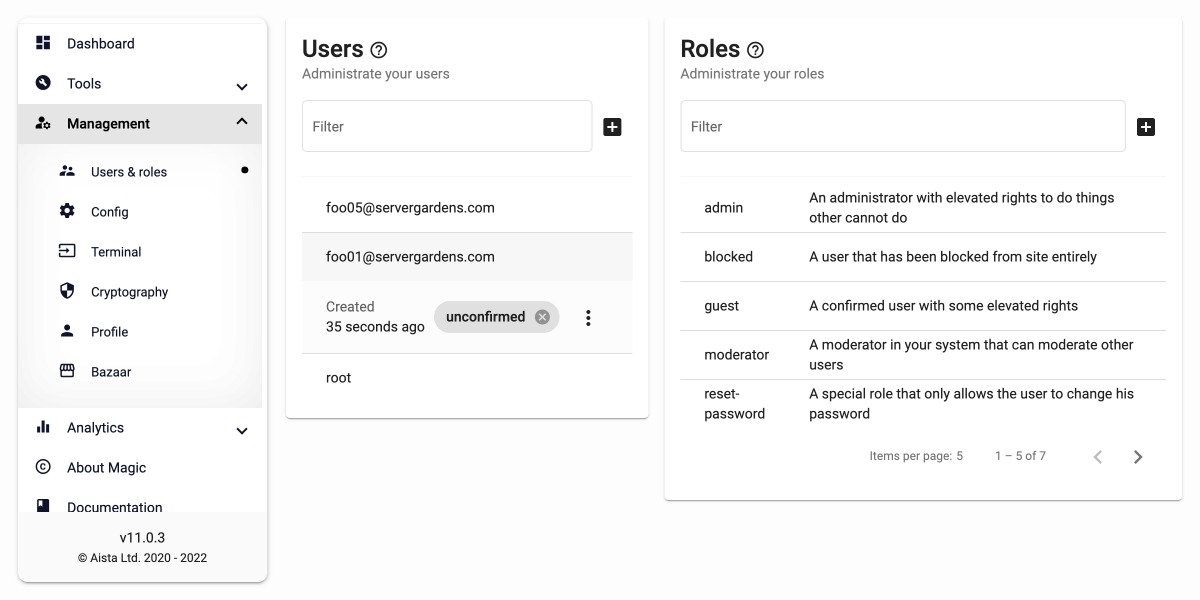Open the Roles help question icon
Screen dimensions: 1200x600
[756, 50]
